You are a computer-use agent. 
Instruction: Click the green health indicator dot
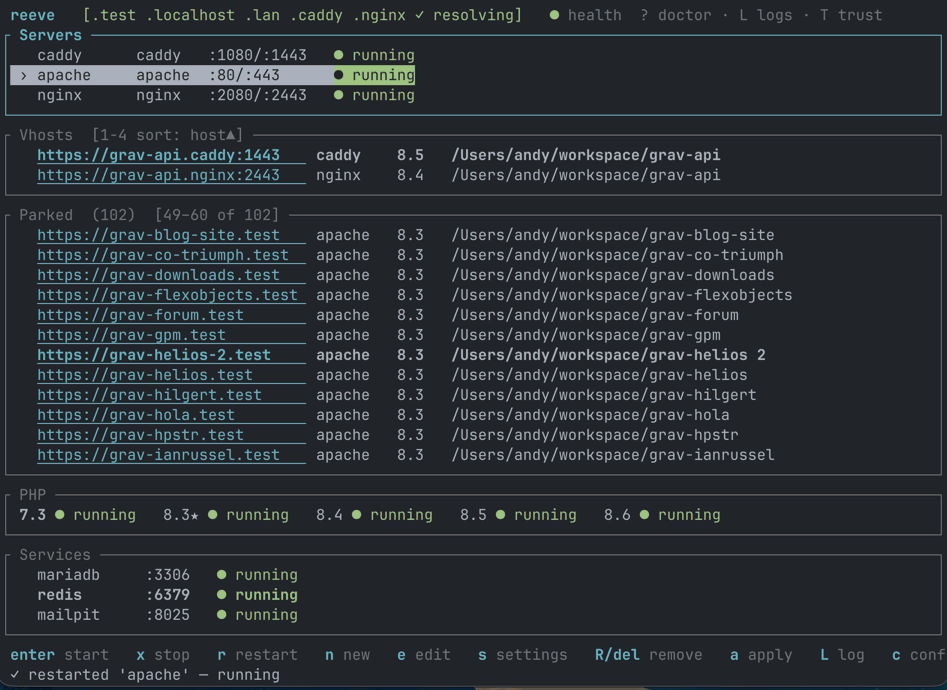[x=554, y=15]
